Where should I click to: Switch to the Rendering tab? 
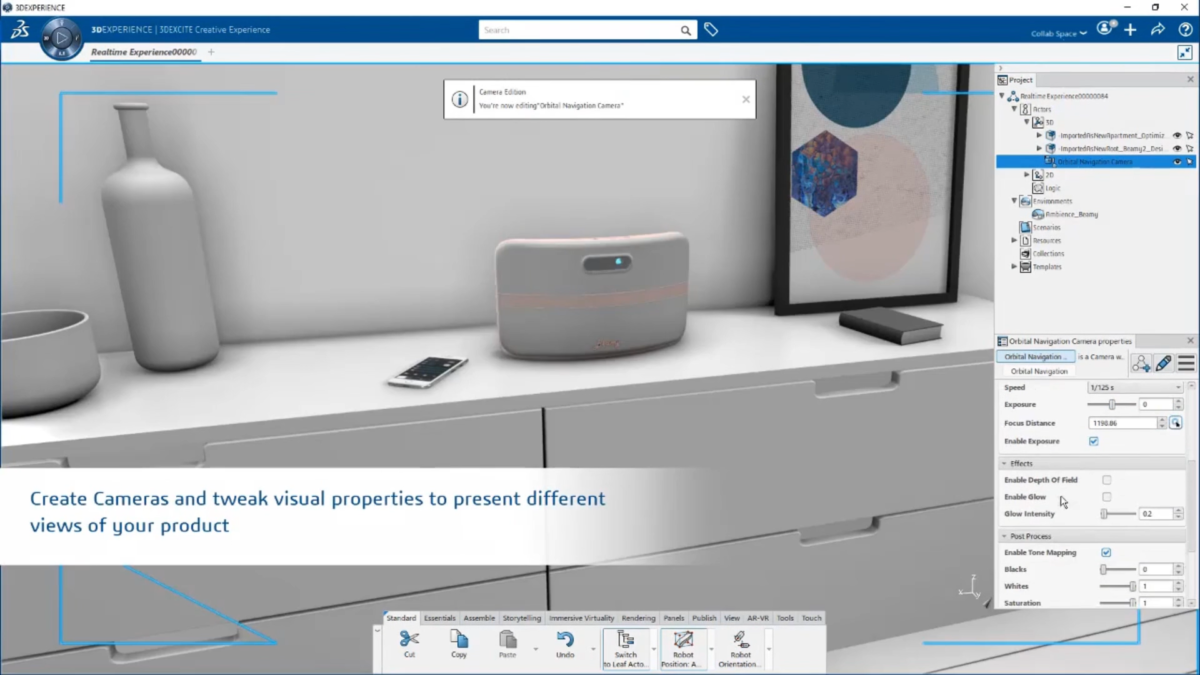click(x=638, y=618)
